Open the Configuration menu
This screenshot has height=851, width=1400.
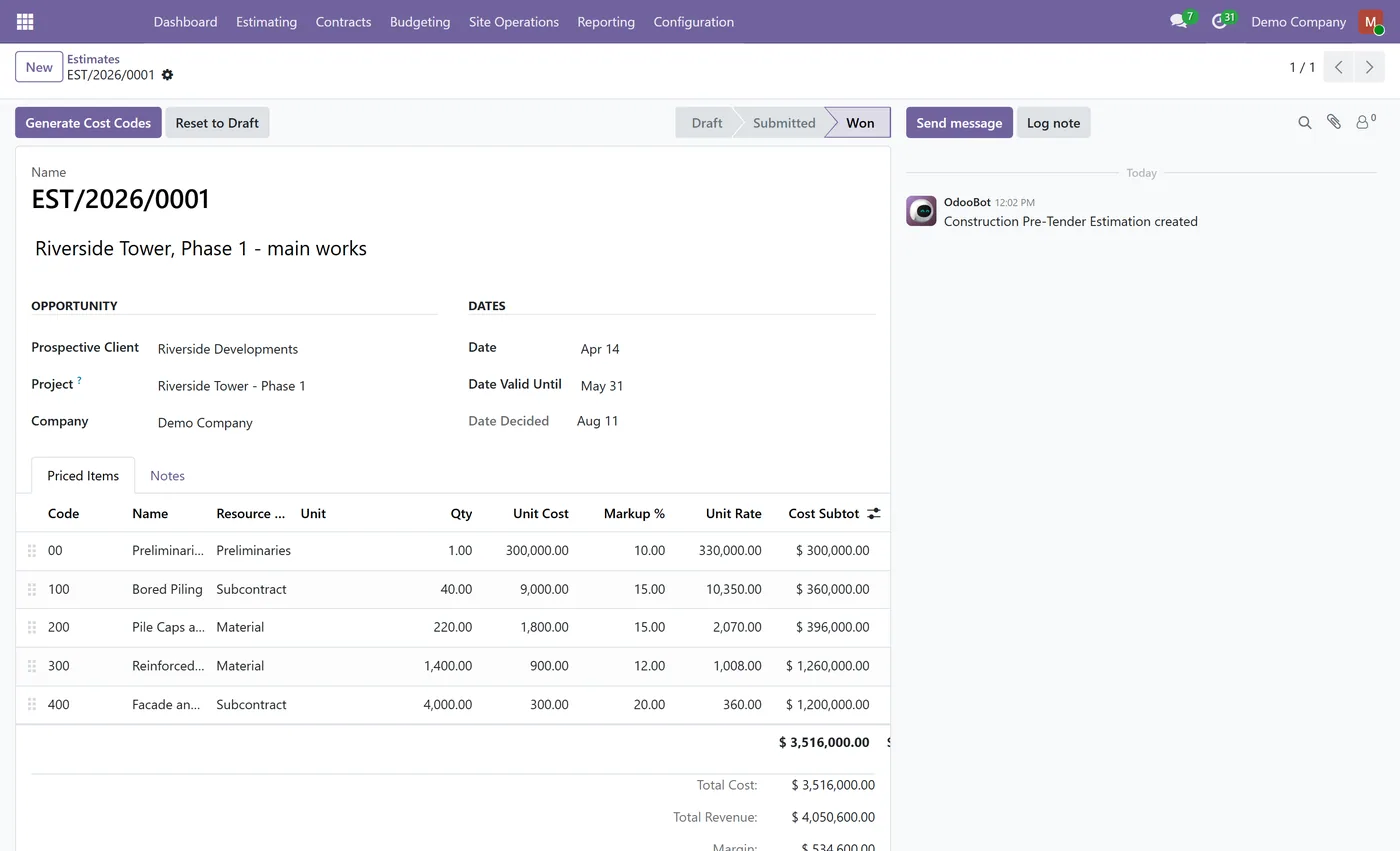coord(693,21)
